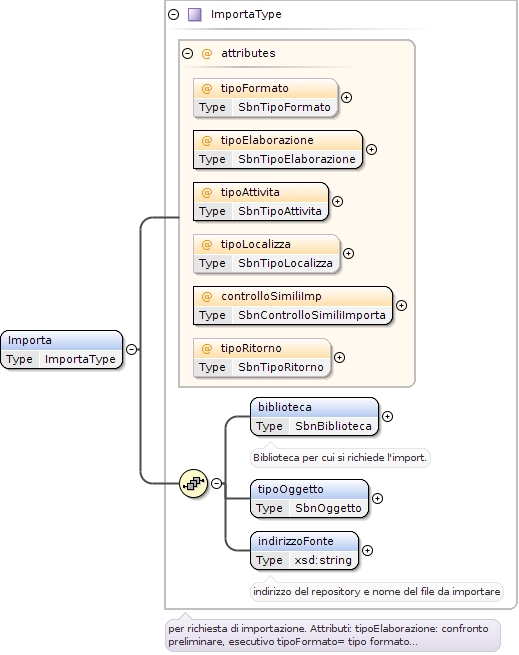
Task: Expand the controlloSimiliImp attribute
Action: click(x=402, y=306)
